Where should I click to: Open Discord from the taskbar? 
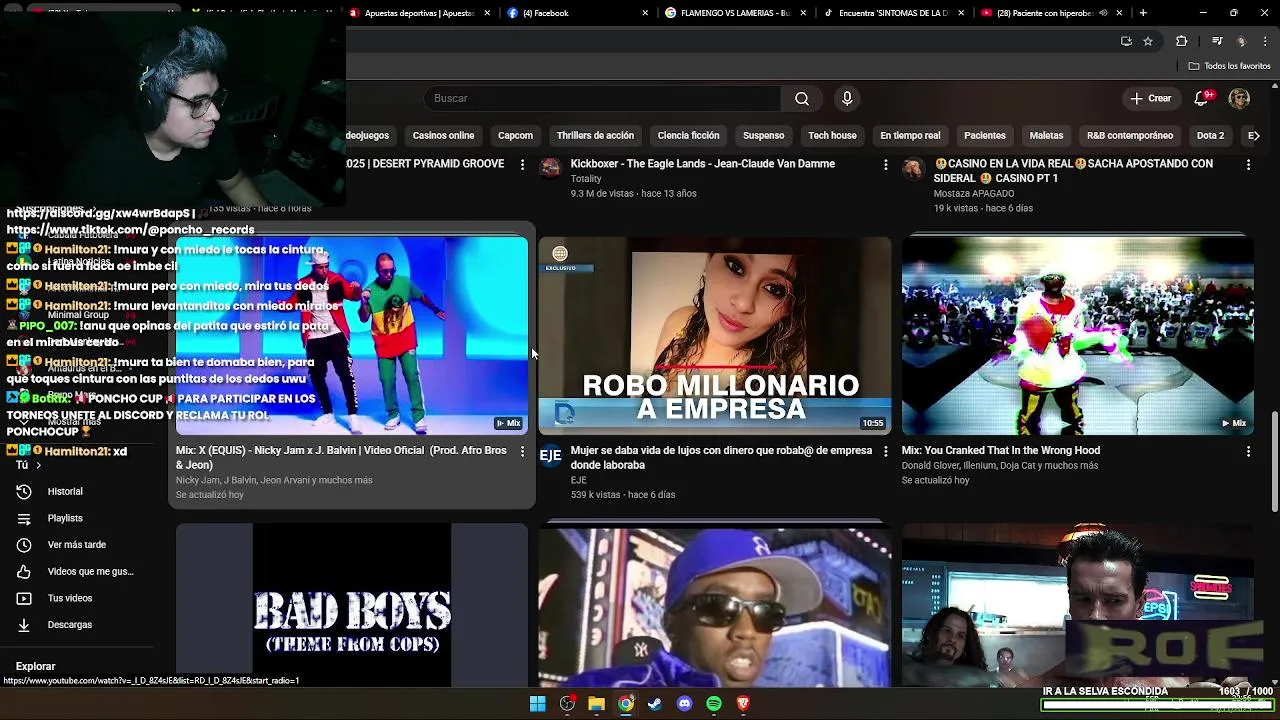[684, 704]
